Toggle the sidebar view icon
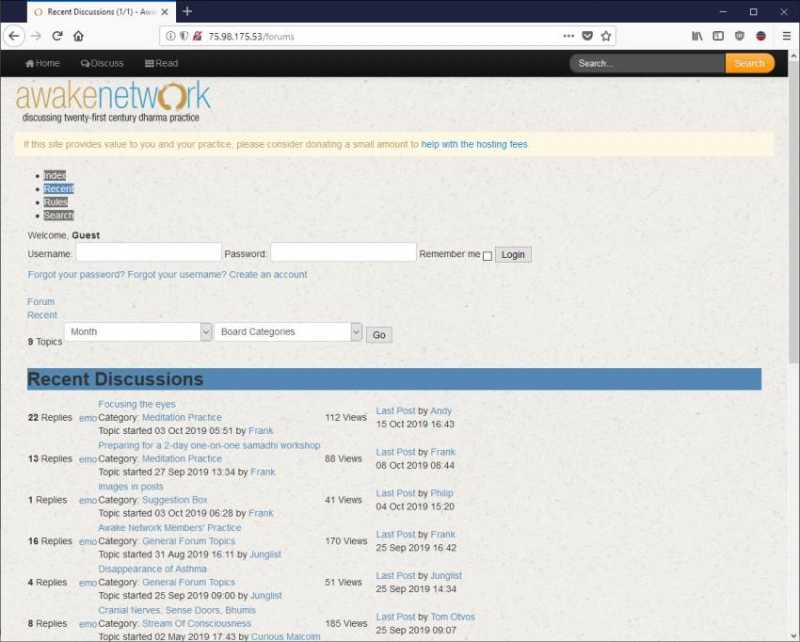 [x=718, y=36]
